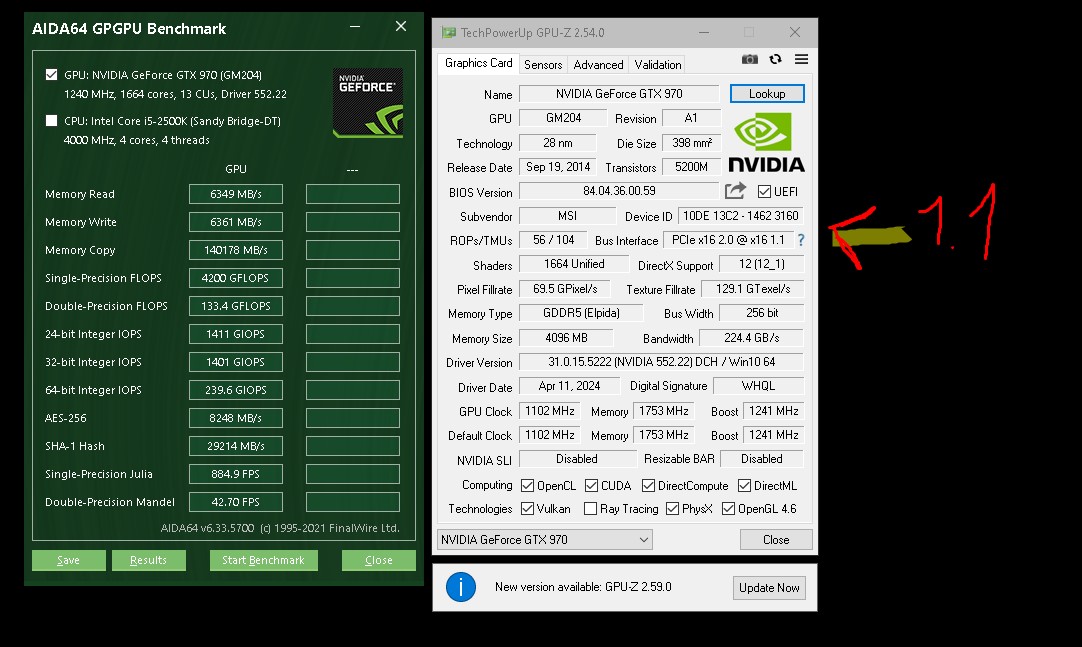Click the Bandwidth field 224.4 GB/s
1082x647 pixels.
tap(751, 338)
